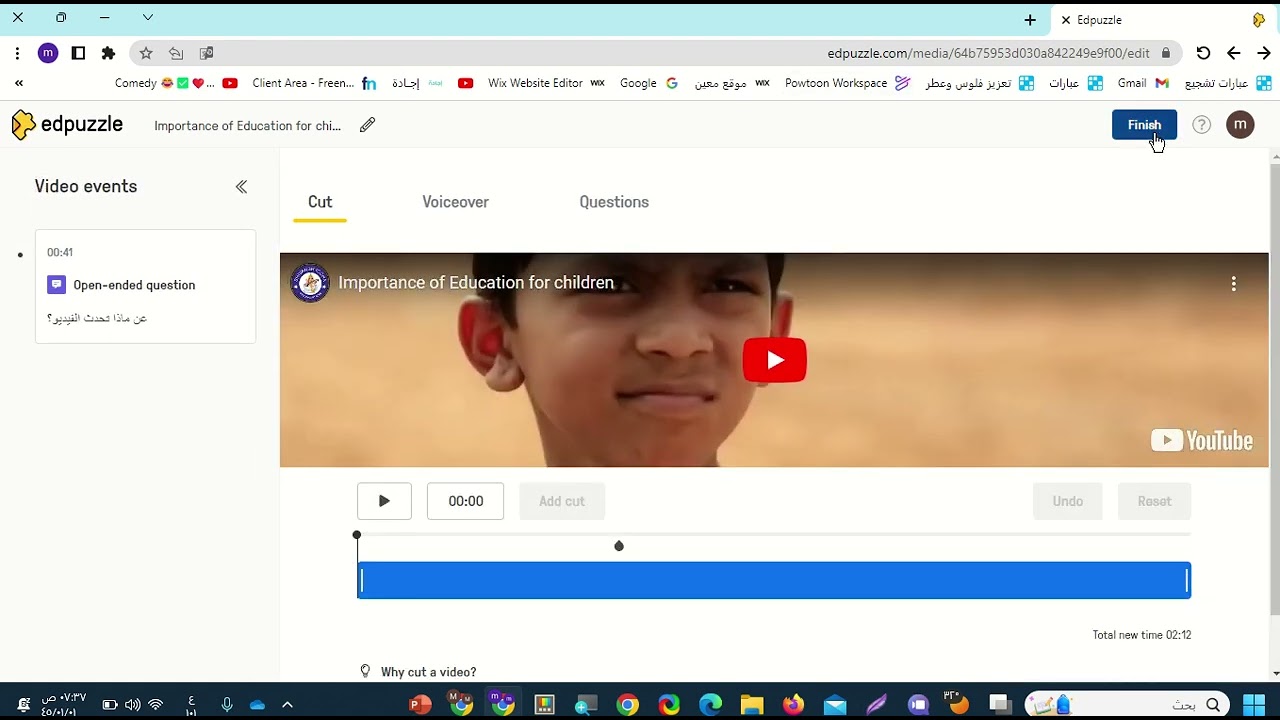The height and width of the screenshot is (720, 1280).
Task: Open Wix Website Editor bookmark
Action: [546, 83]
